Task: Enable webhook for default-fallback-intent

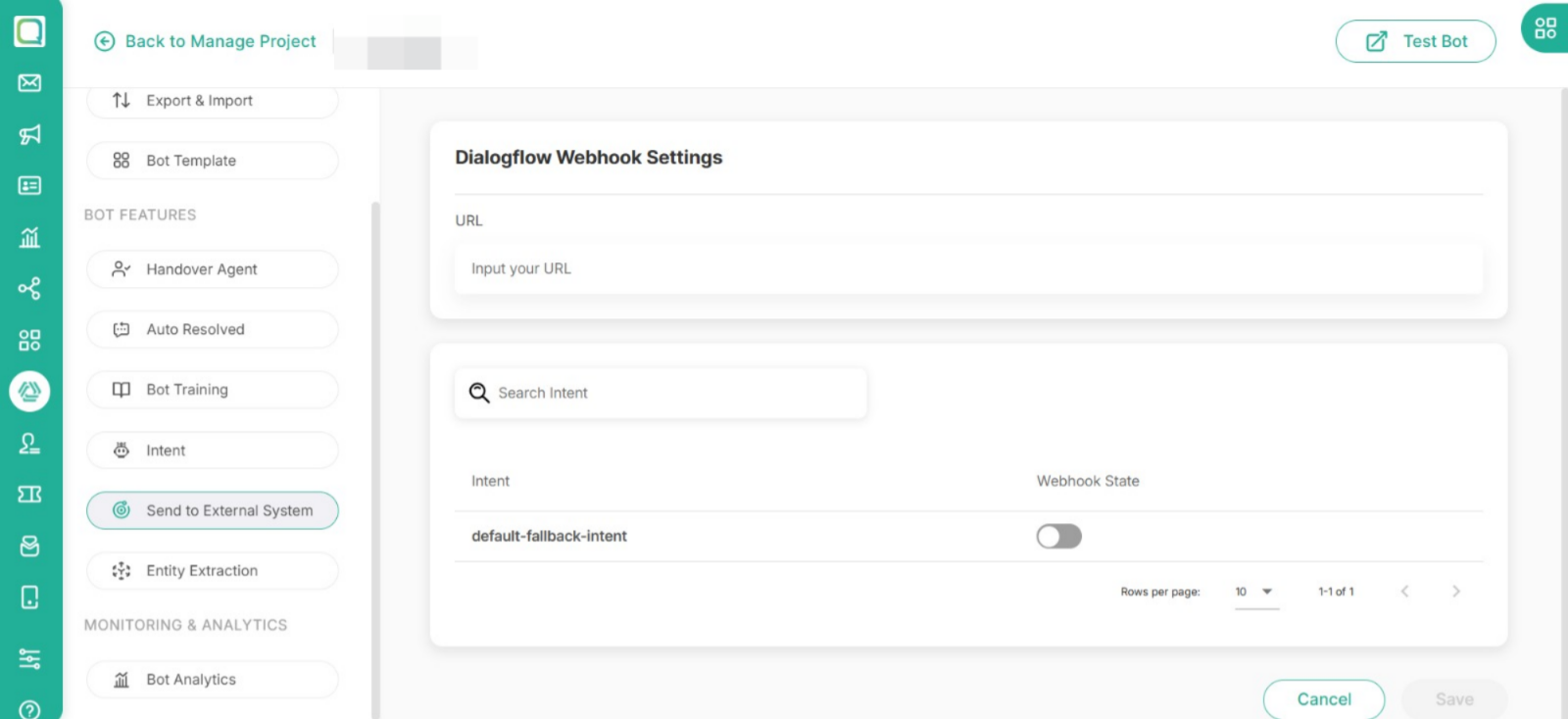Action: coord(1058,536)
